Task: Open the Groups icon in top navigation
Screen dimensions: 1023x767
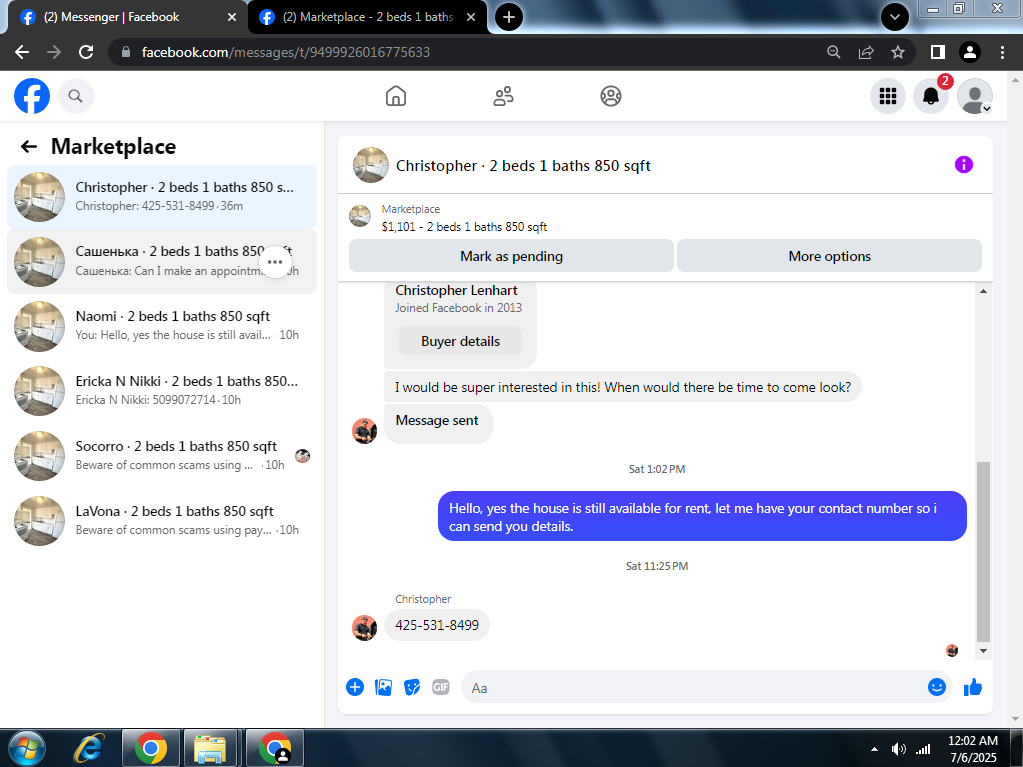Action: [611, 96]
